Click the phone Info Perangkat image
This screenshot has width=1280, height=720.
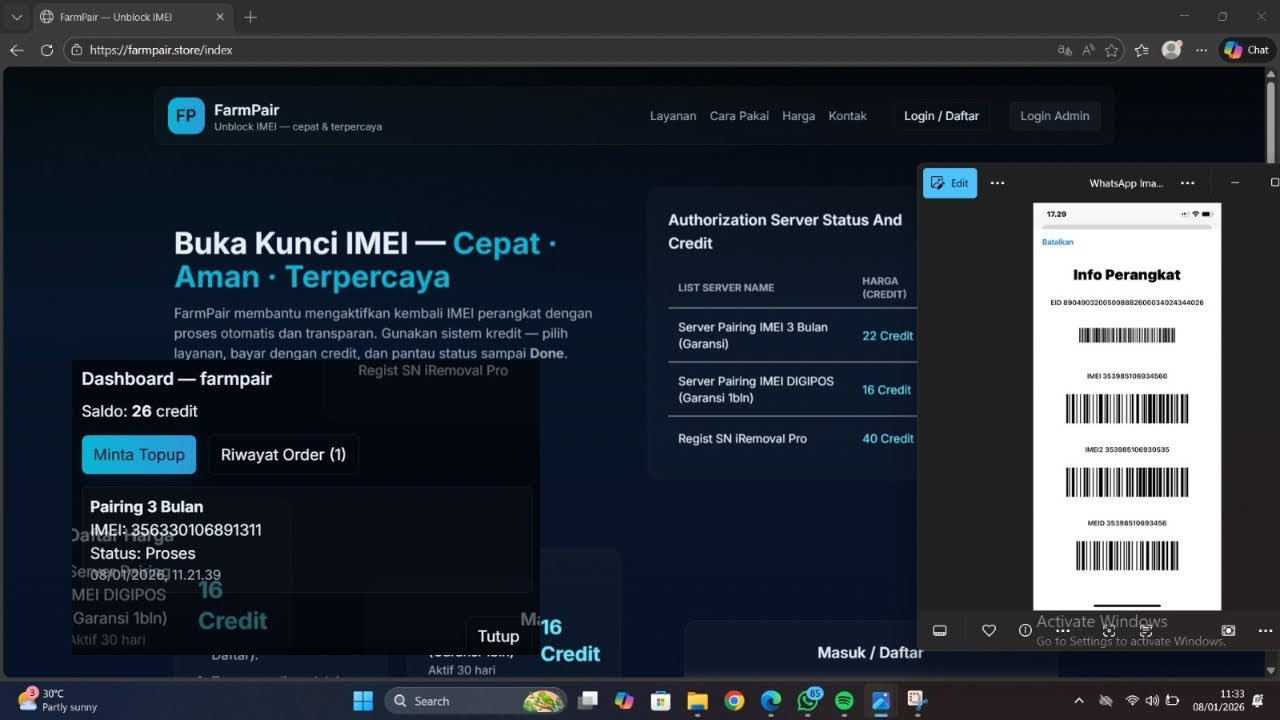tap(1127, 406)
